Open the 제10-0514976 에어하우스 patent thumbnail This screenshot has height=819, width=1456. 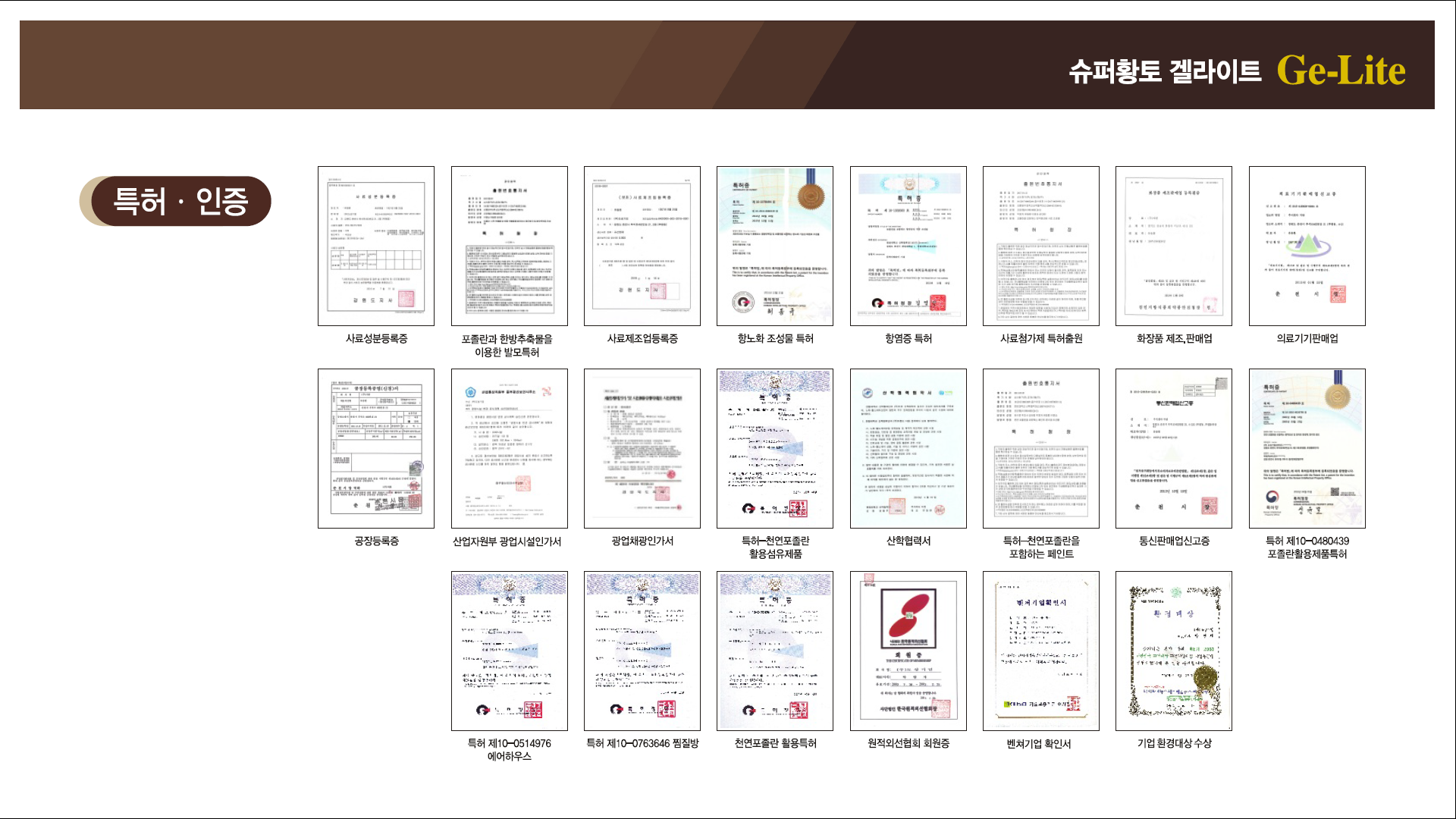(510, 651)
